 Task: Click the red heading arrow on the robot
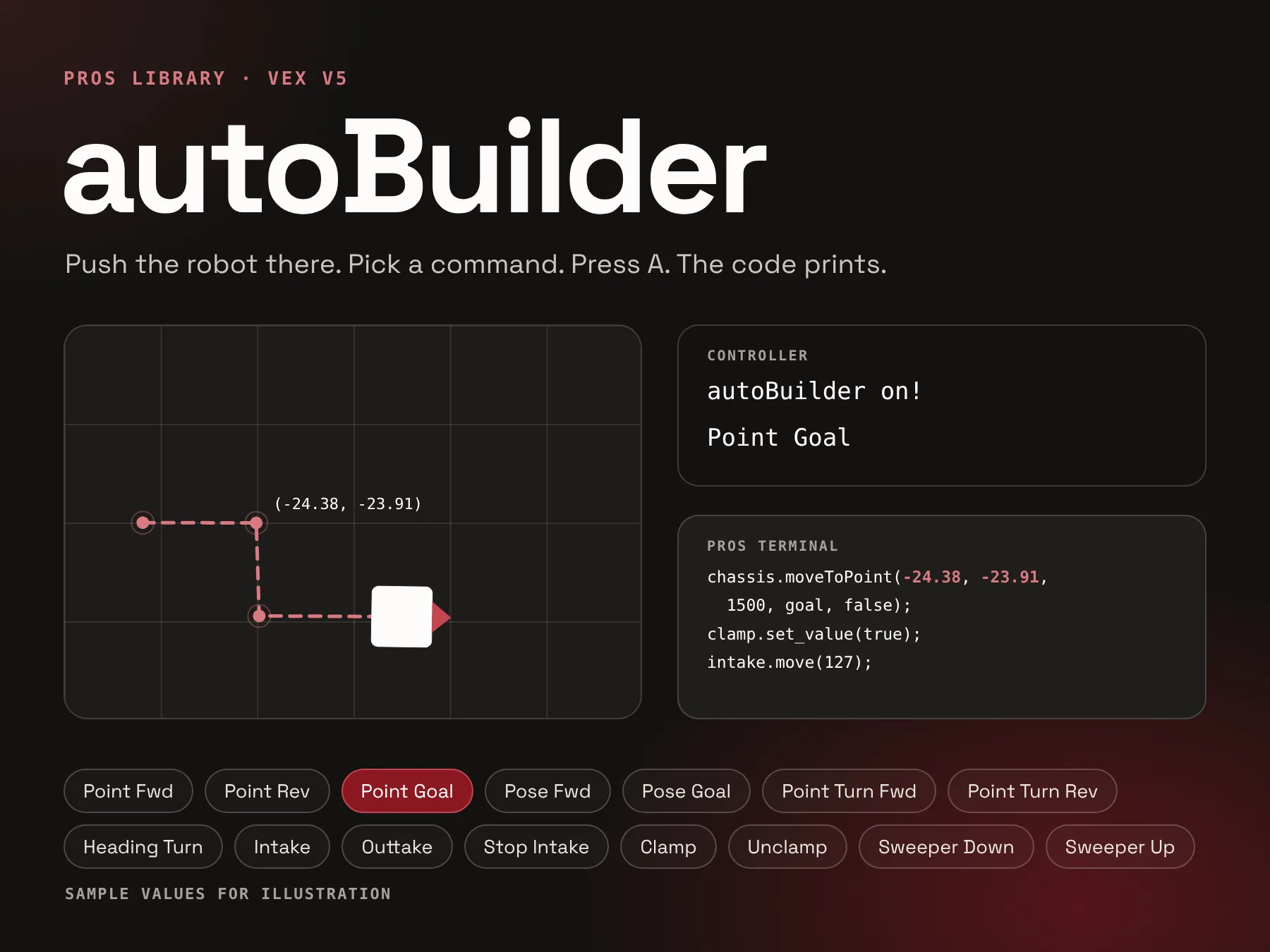point(441,617)
